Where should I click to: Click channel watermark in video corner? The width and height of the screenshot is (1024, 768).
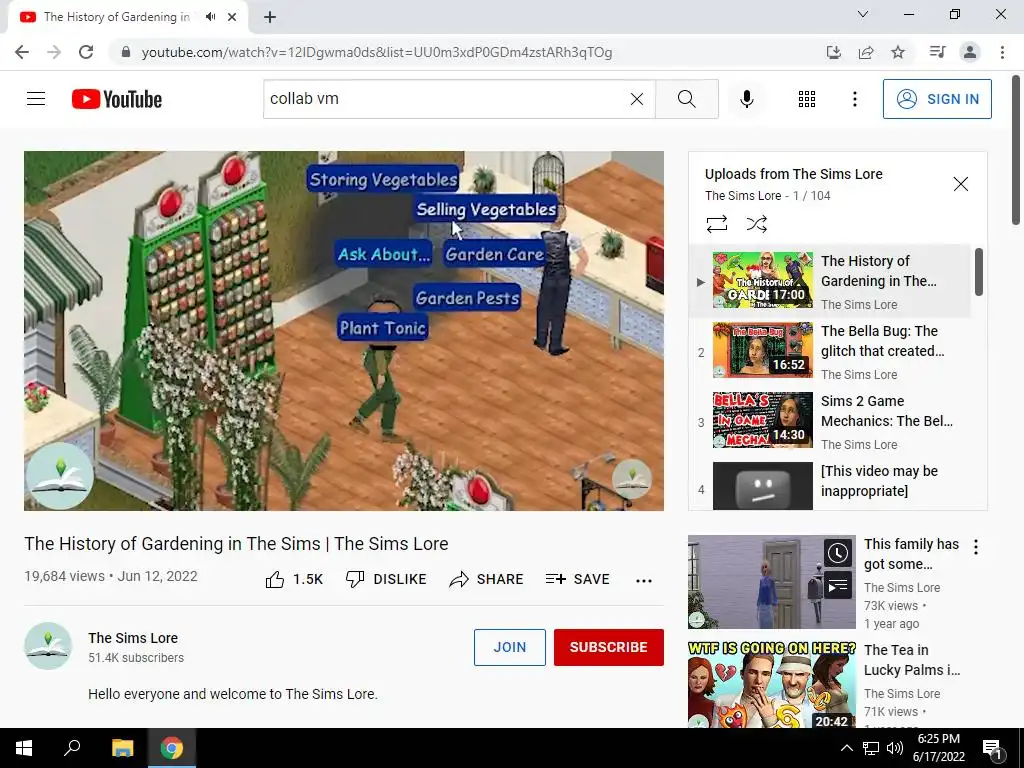coord(632,478)
